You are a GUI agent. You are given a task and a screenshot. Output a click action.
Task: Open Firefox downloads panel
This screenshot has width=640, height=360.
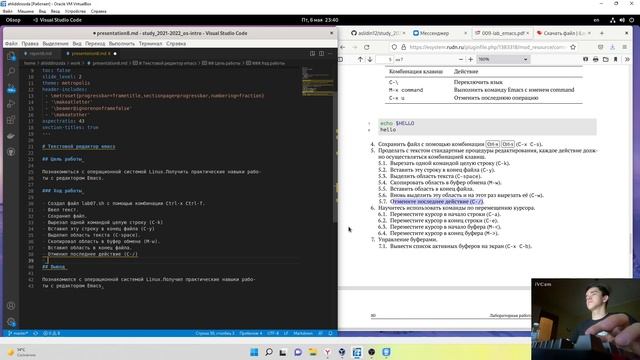612,47
